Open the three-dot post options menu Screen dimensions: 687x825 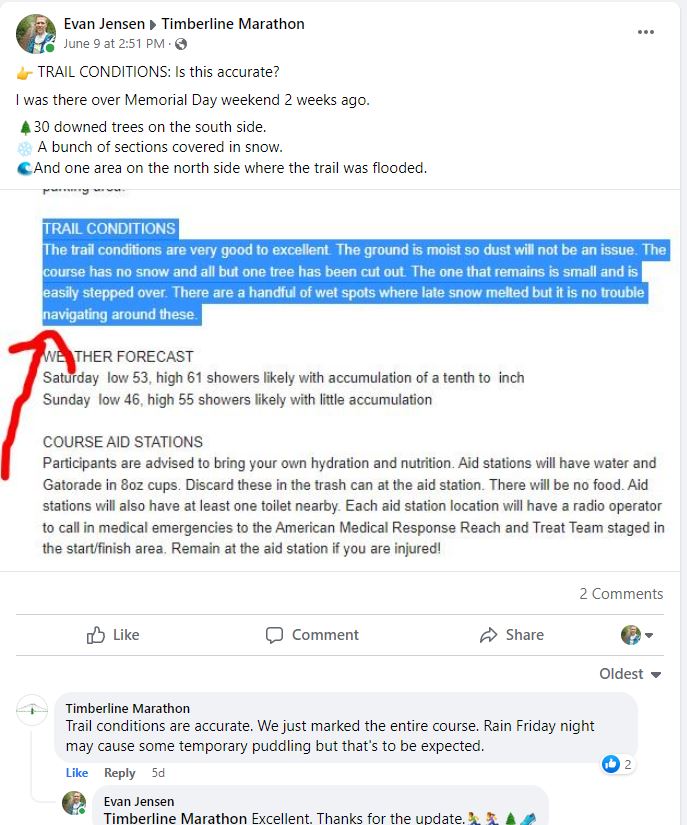coord(645,32)
